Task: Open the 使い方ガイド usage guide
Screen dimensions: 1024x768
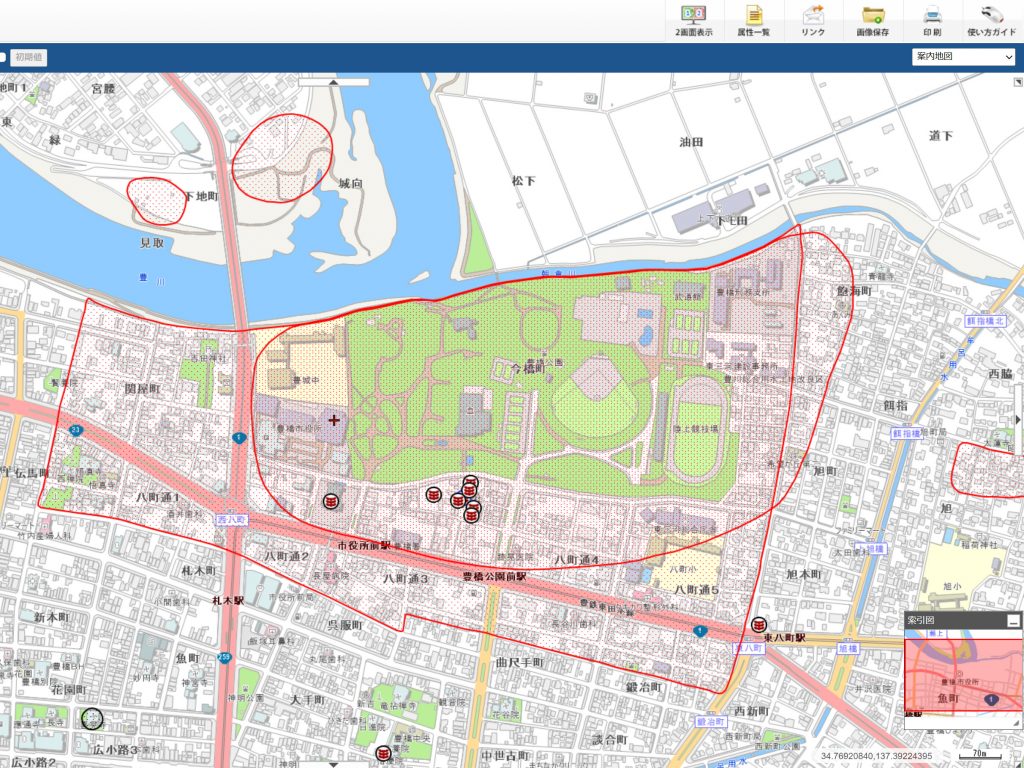Action: (991, 21)
